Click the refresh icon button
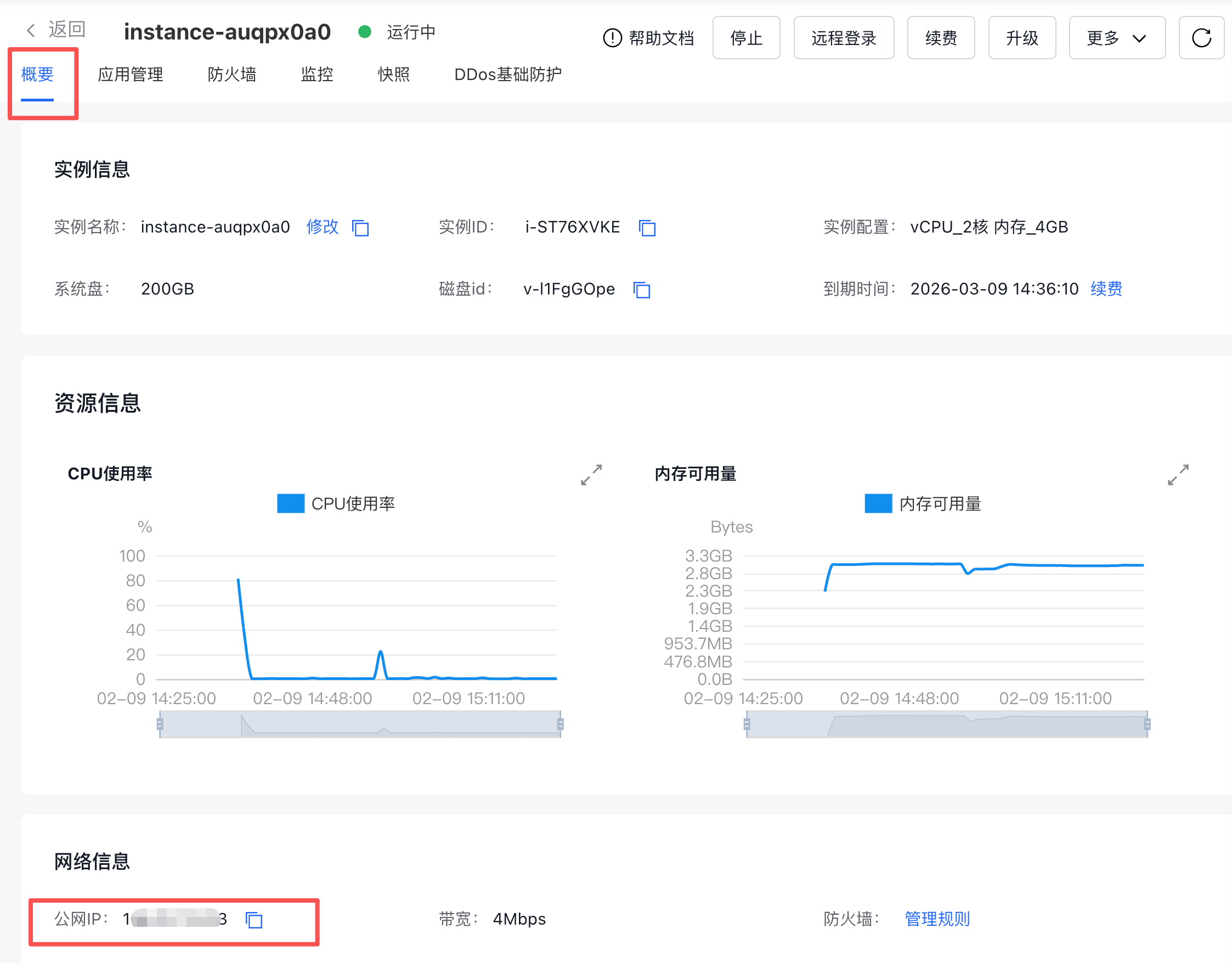This screenshot has height=963, width=1232. click(x=1201, y=38)
